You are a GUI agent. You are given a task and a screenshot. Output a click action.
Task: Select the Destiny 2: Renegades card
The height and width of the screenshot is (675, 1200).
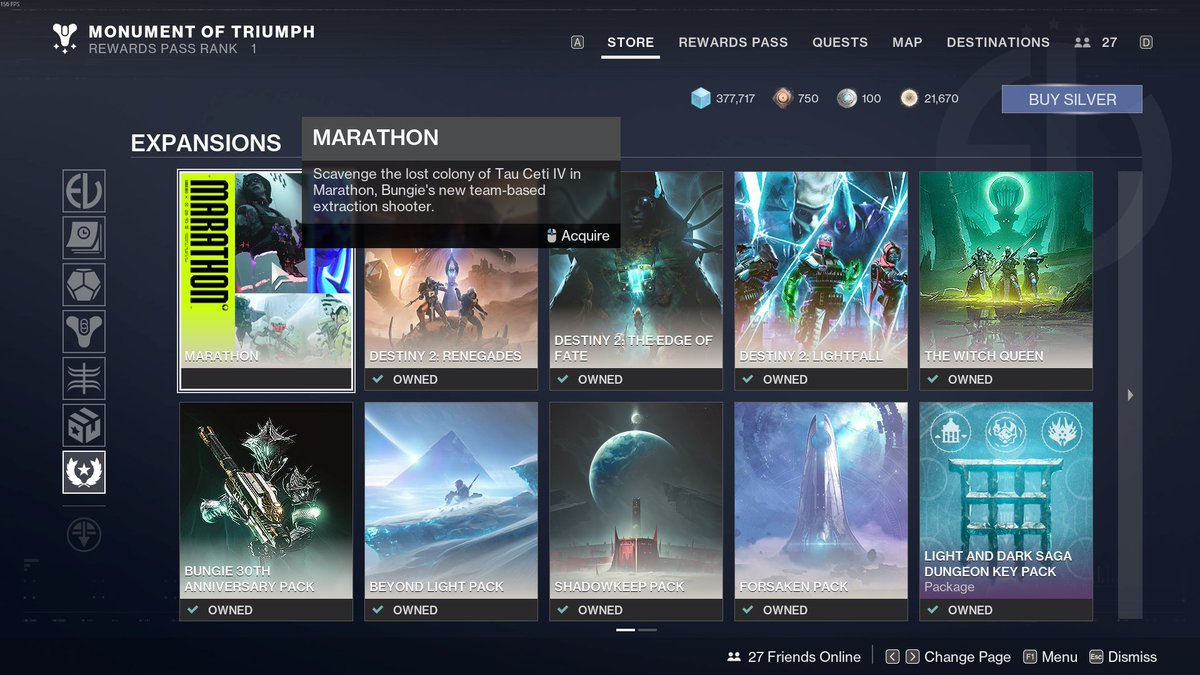(451, 280)
